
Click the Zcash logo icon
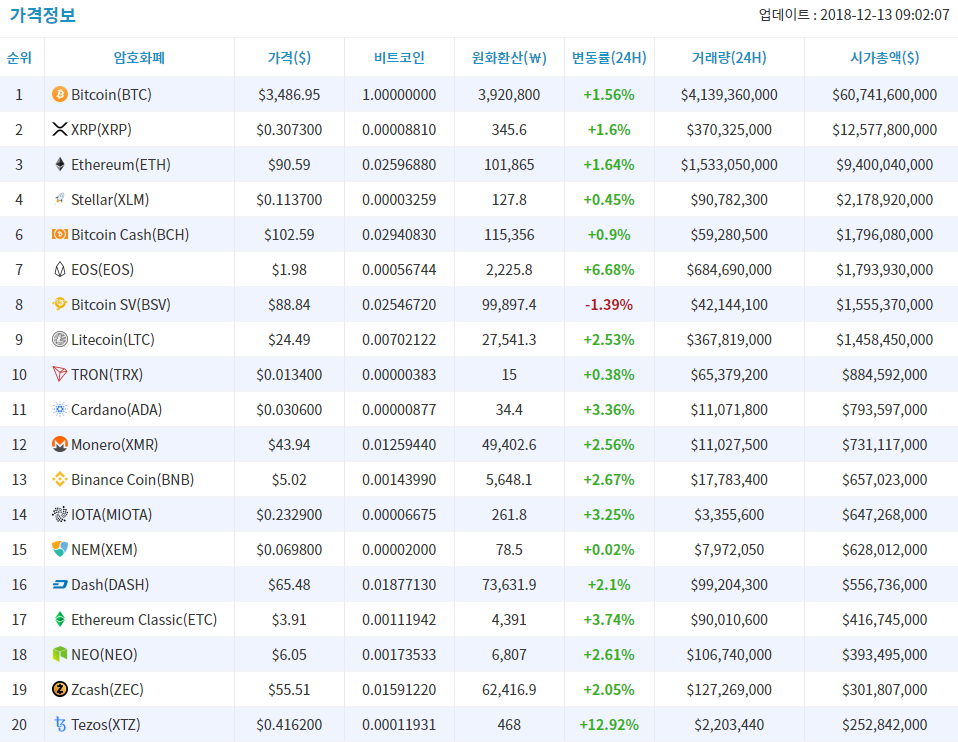pyautogui.click(x=59, y=689)
